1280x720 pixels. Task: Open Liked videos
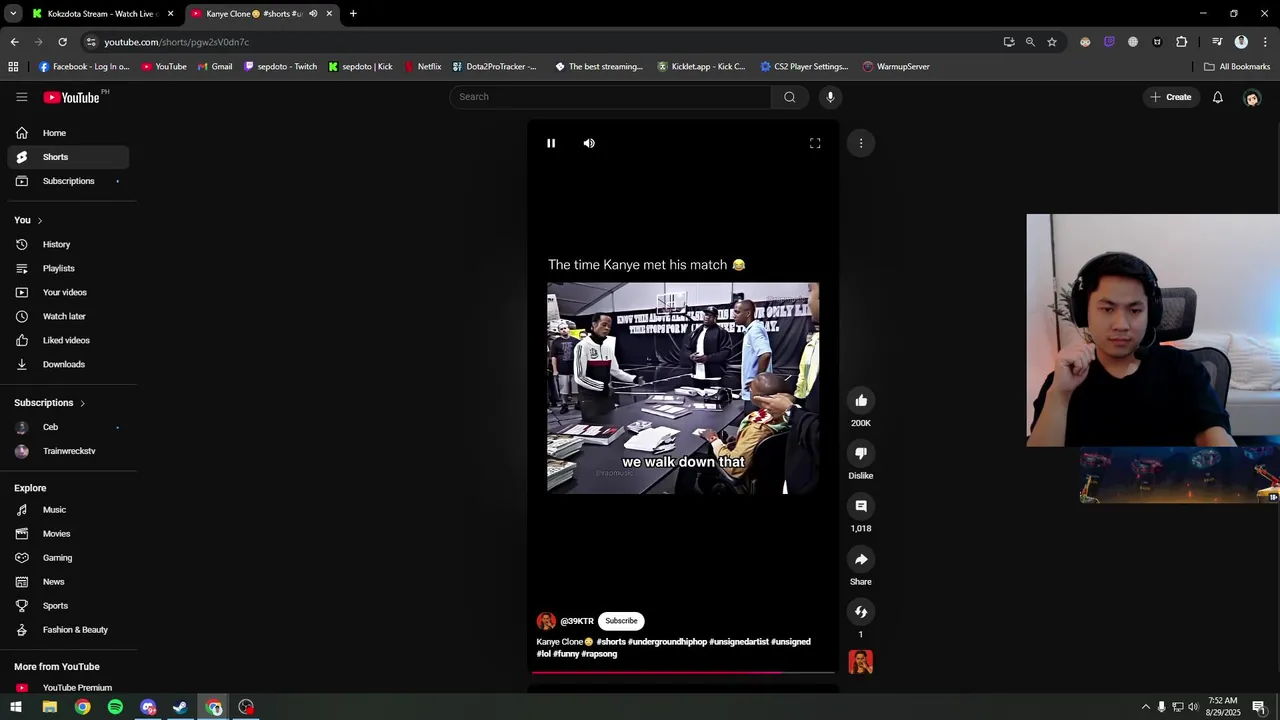coord(68,340)
